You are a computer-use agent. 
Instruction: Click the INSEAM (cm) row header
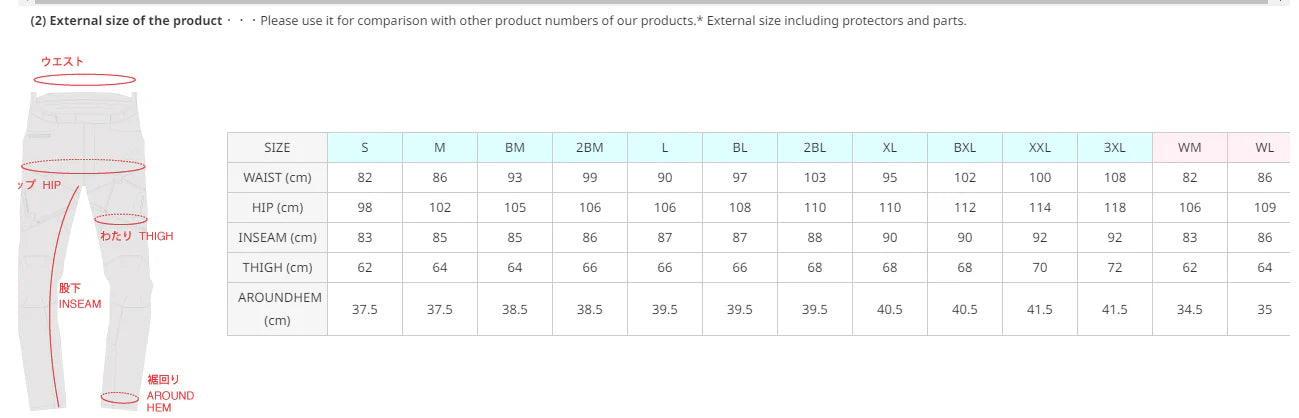point(277,238)
